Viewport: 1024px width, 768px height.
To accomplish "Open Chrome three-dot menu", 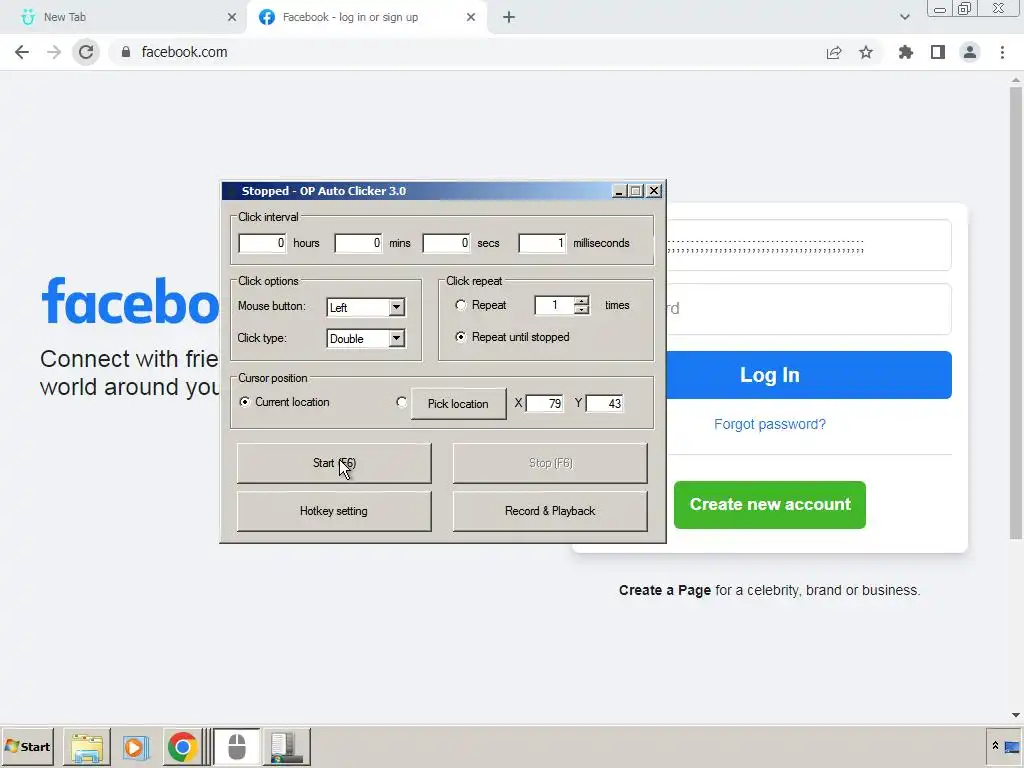I will click(x=1002, y=52).
